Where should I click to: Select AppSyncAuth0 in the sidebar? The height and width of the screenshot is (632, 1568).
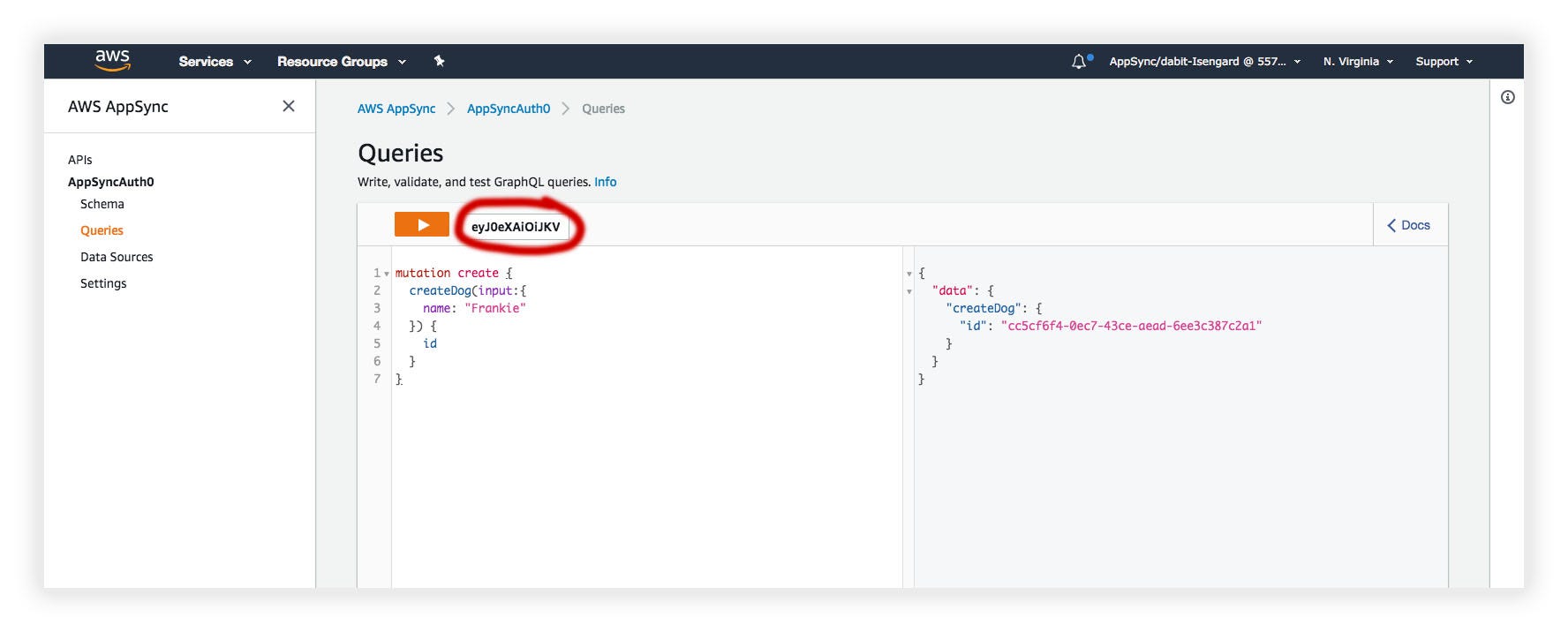[x=111, y=182]
